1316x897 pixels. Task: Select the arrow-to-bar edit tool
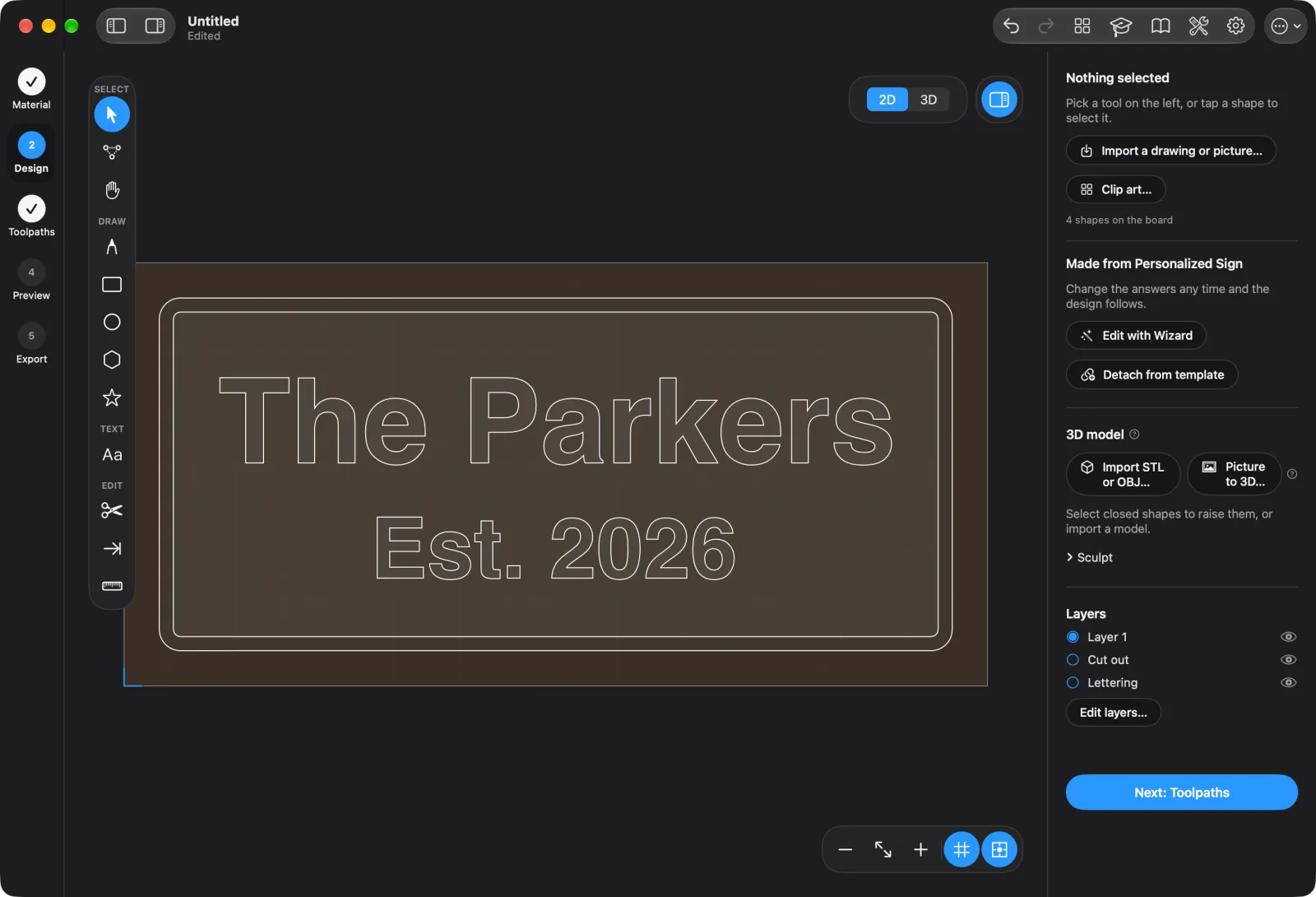[x=112, y=548]
